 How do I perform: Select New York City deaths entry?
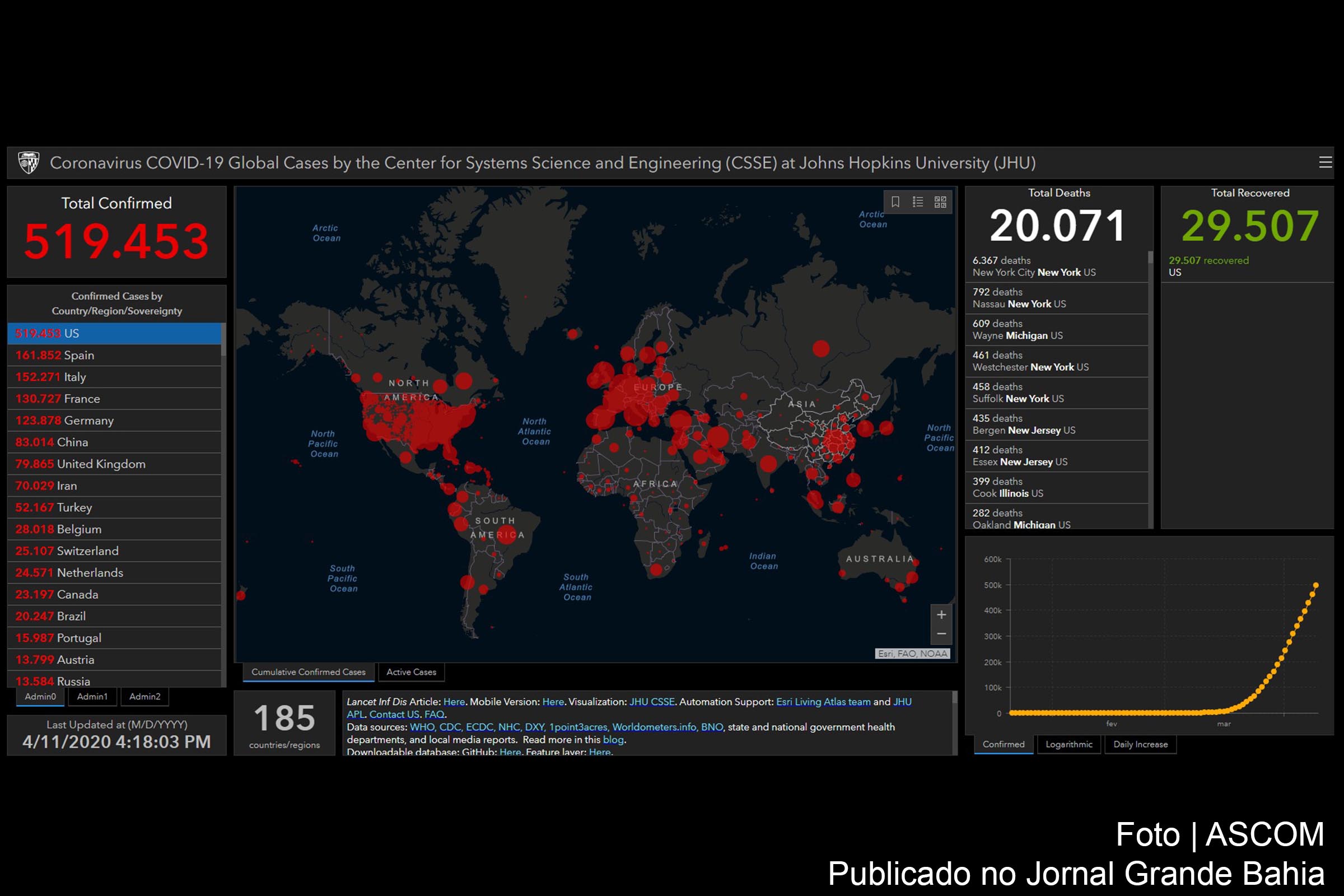coord(1056,267)
